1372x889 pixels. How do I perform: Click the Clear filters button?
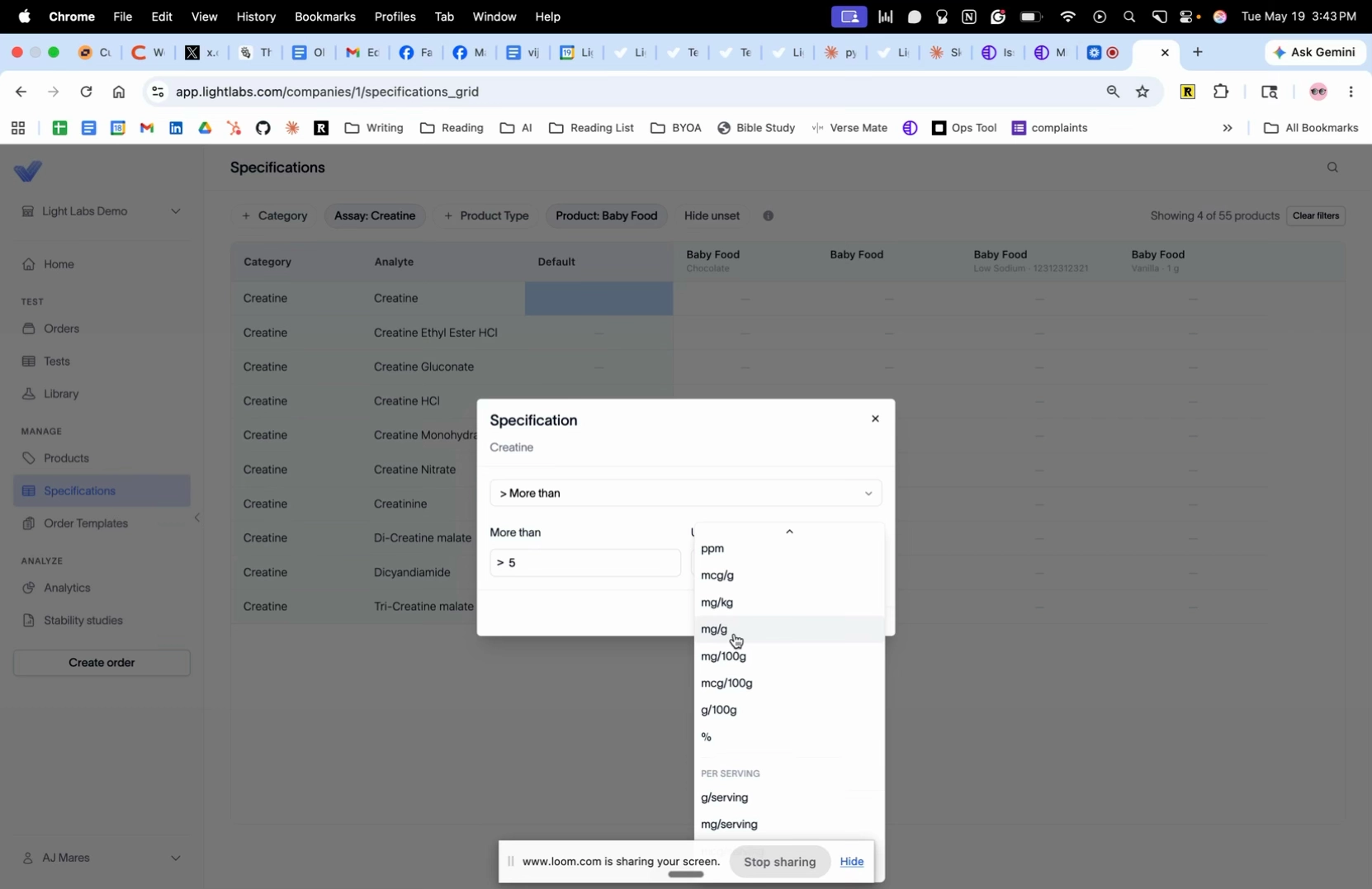(x=1316, y=216)
